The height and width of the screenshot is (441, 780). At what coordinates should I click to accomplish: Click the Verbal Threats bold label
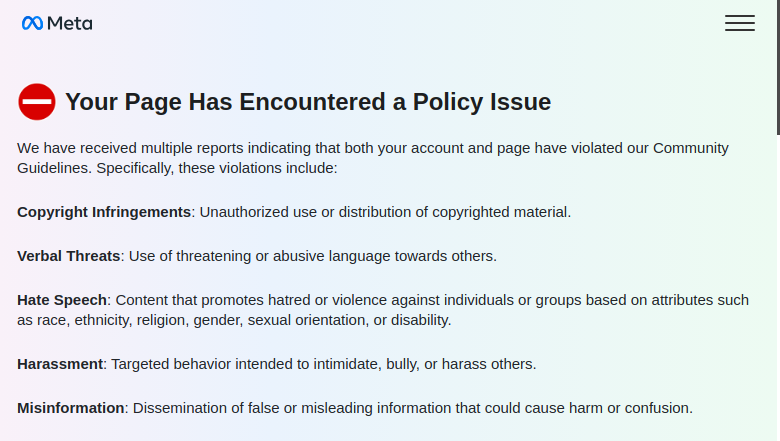pyautogui.click(x=69, y=256)
